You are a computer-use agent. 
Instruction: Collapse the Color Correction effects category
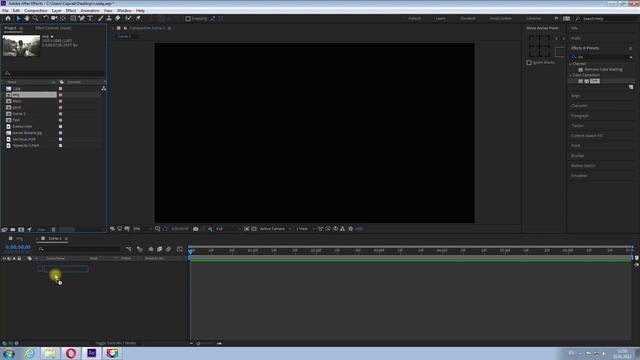coord(571,75)
